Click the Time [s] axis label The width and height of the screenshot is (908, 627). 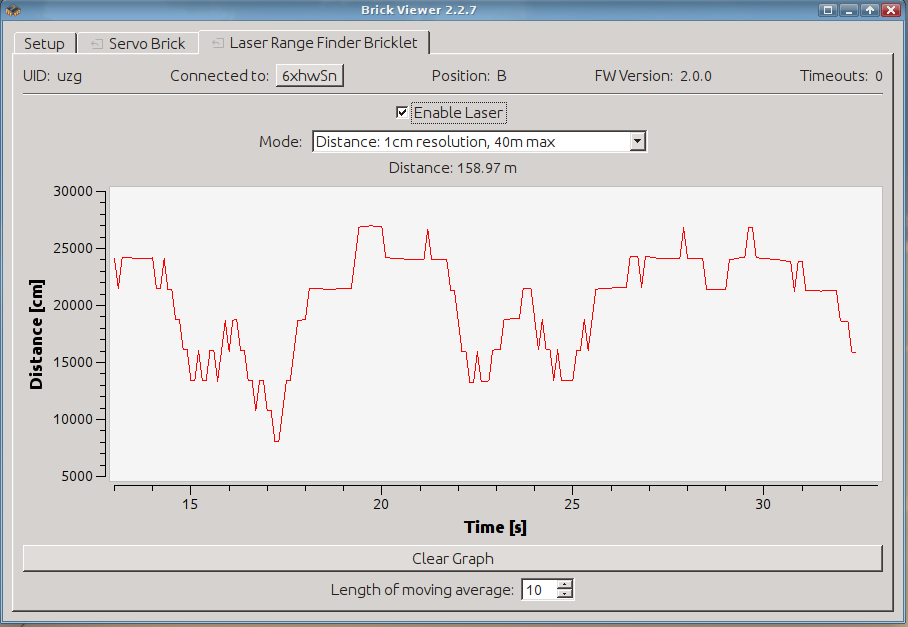point(495,527)
